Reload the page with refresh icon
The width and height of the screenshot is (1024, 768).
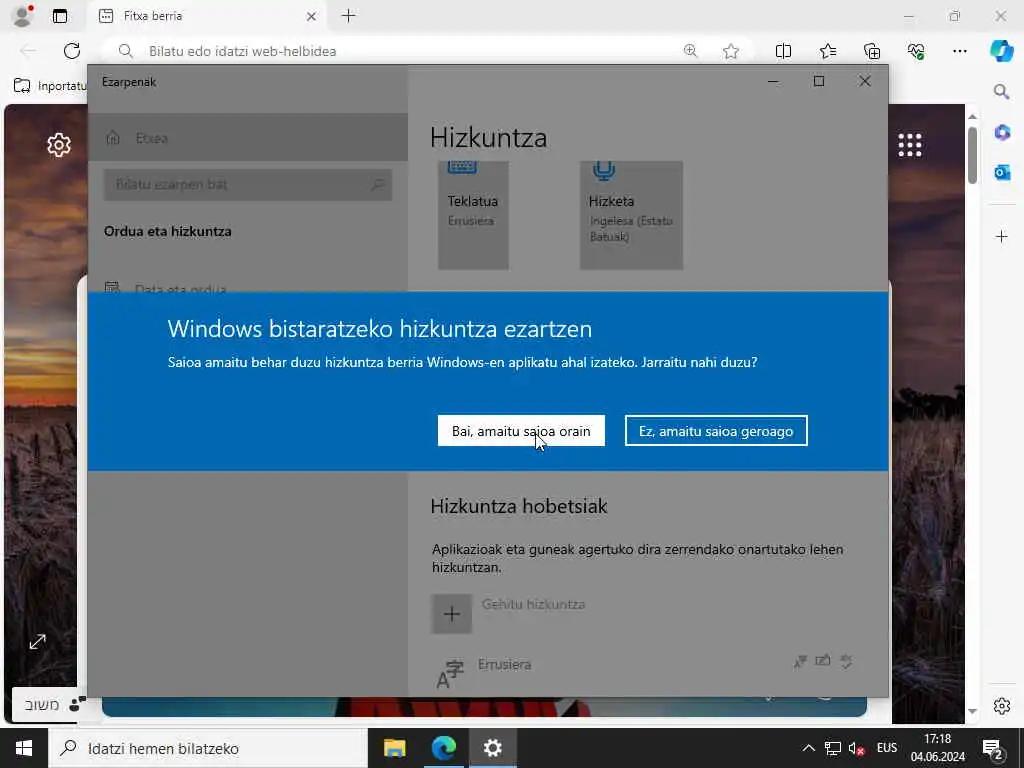pyautogui.click(x=72, y=51)
